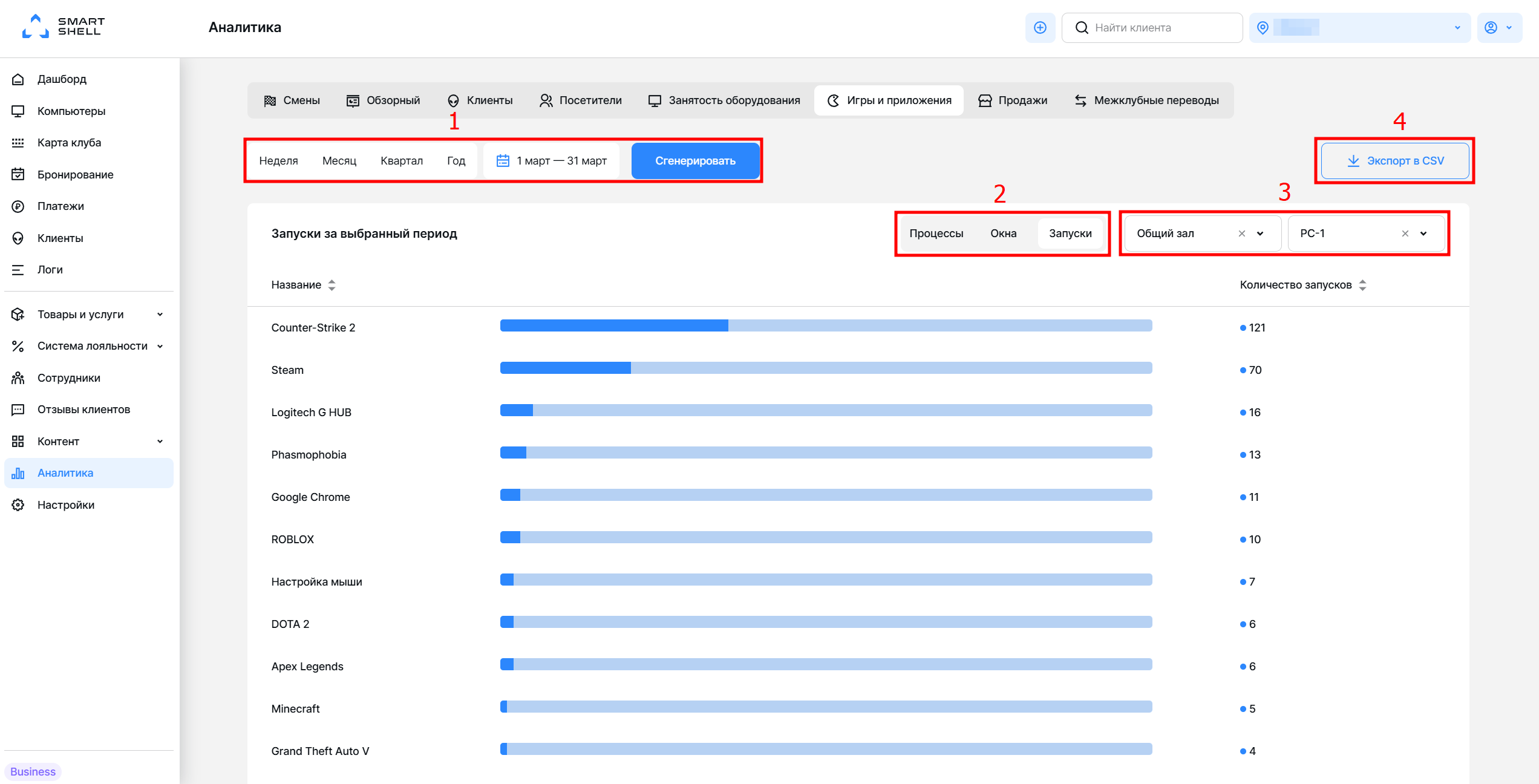The height and width of the screenshot is (784, 1539).
Task: Expand Система лояльности submenu
Action: coord(160,346)
